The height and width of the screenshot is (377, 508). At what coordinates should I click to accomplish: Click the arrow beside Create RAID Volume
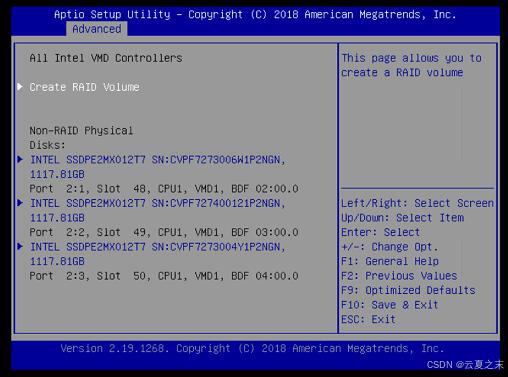[x=20, y=87]
